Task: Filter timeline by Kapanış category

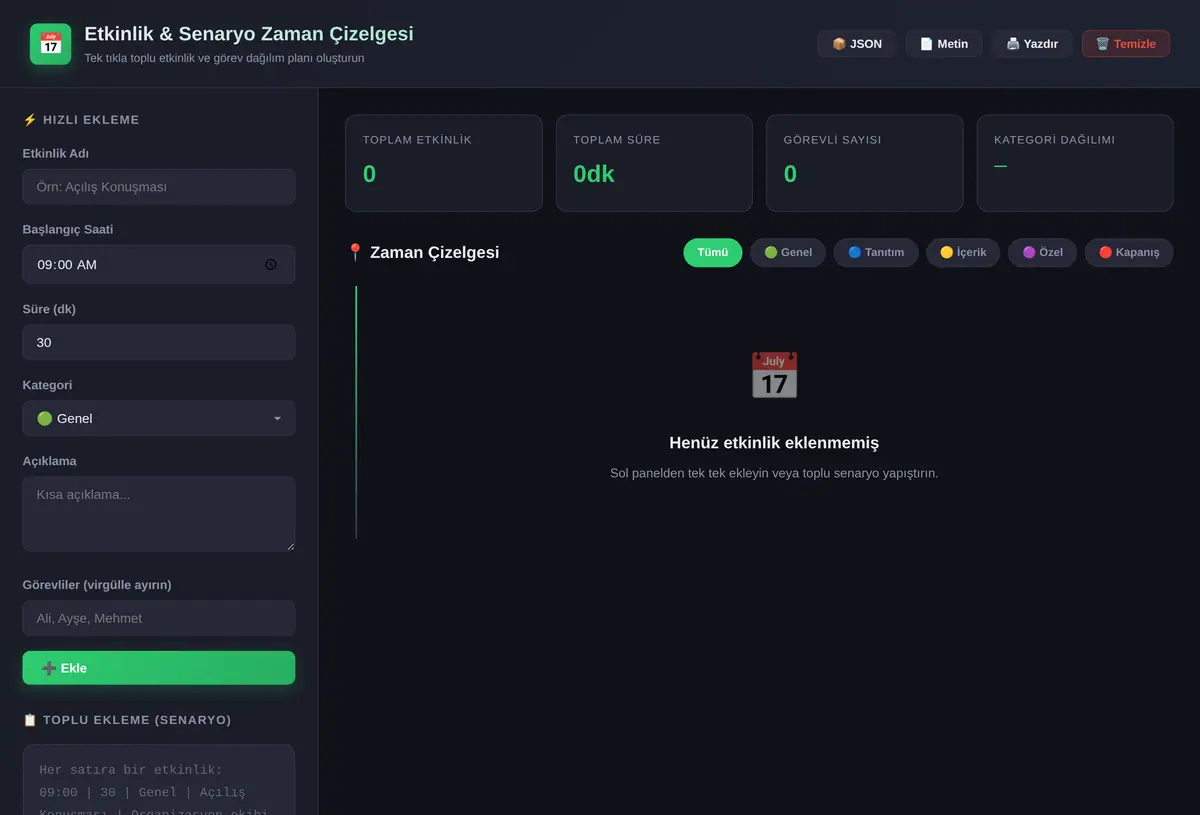Action: click(1129, 253)
